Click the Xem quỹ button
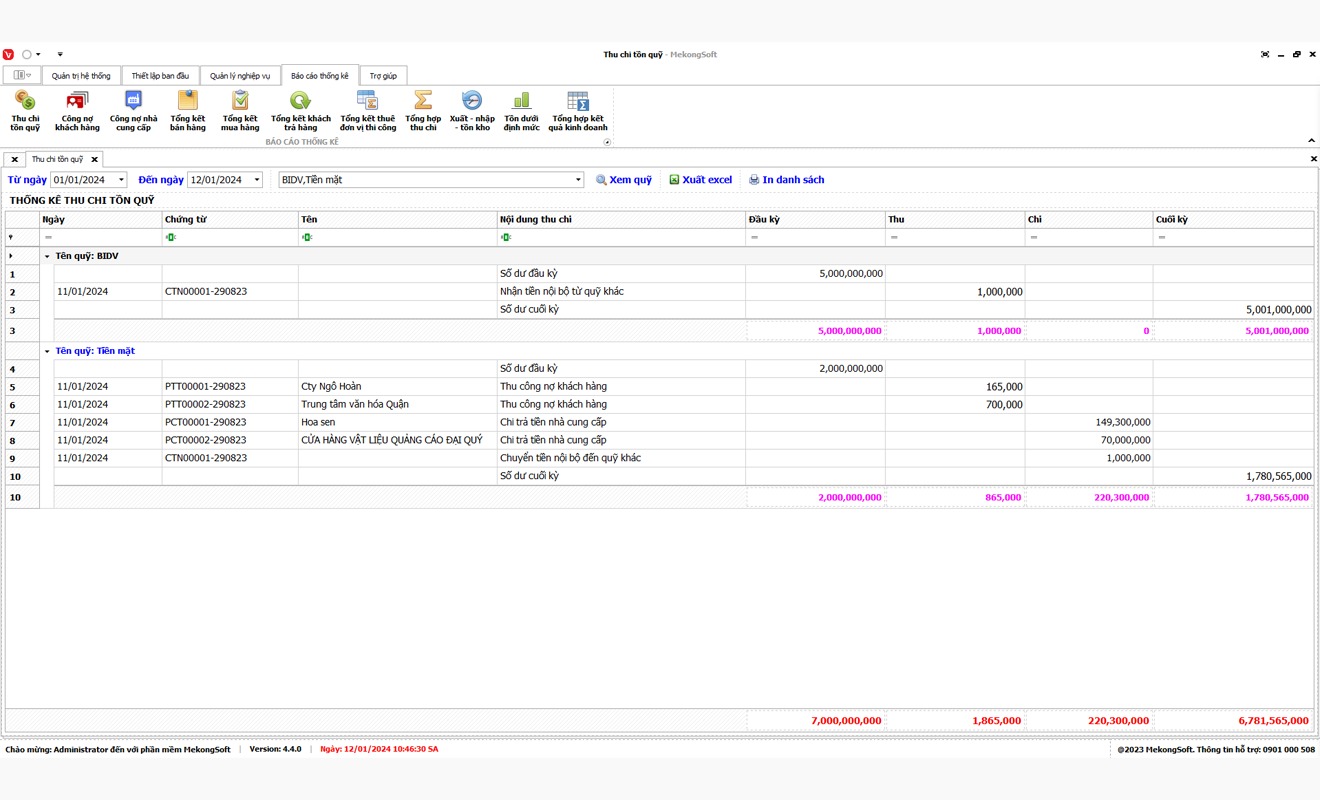The image size is (1320, 800). tap(624, 180)
